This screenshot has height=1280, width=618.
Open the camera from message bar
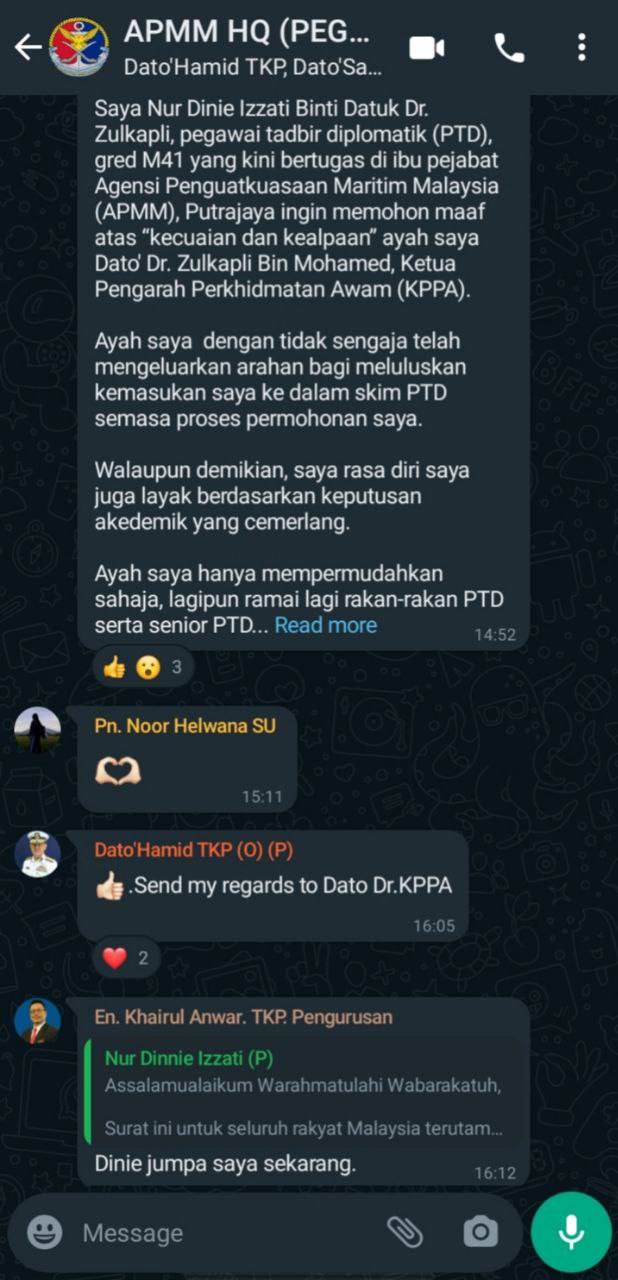pyautogui.click(x=480, y=1232)
